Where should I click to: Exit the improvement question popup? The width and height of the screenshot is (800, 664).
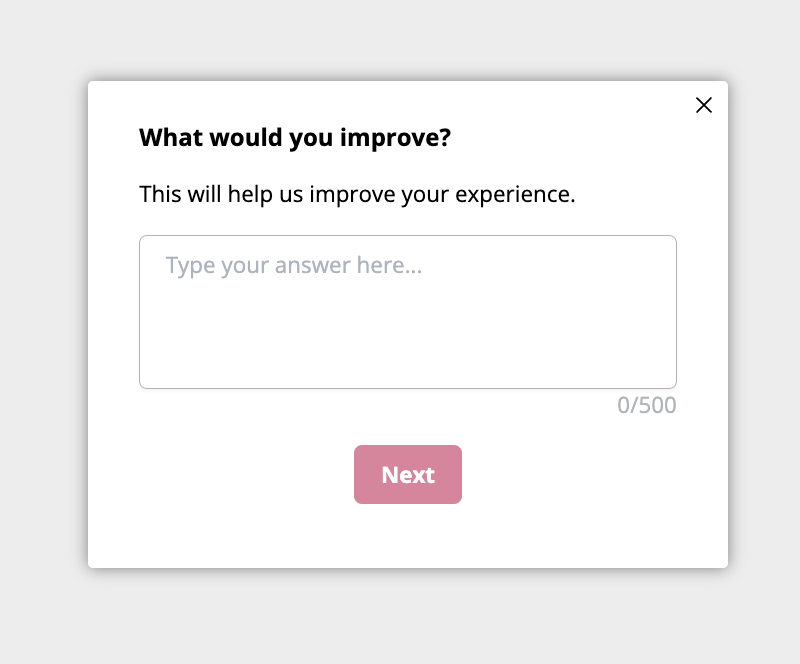click(704, 105)
